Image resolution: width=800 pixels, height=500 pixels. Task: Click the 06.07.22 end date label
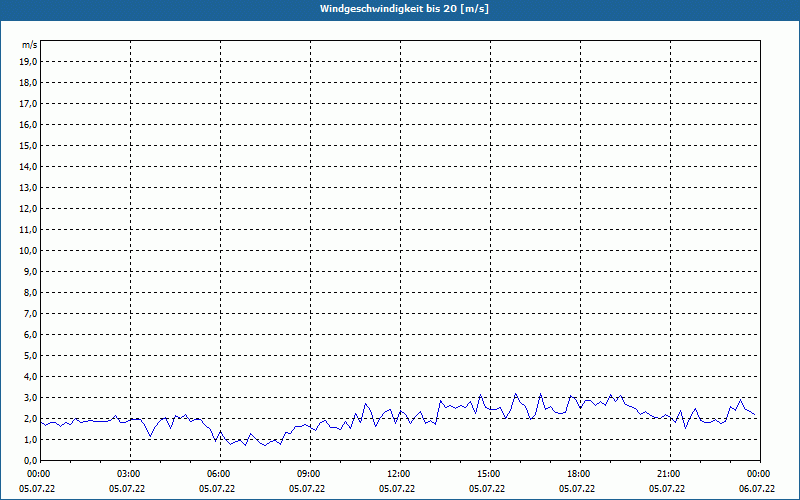[757, 488]
